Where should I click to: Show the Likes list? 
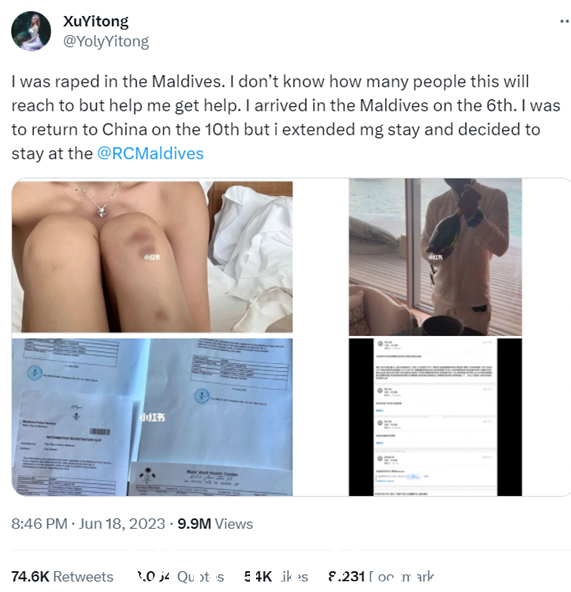pos(276,577)
